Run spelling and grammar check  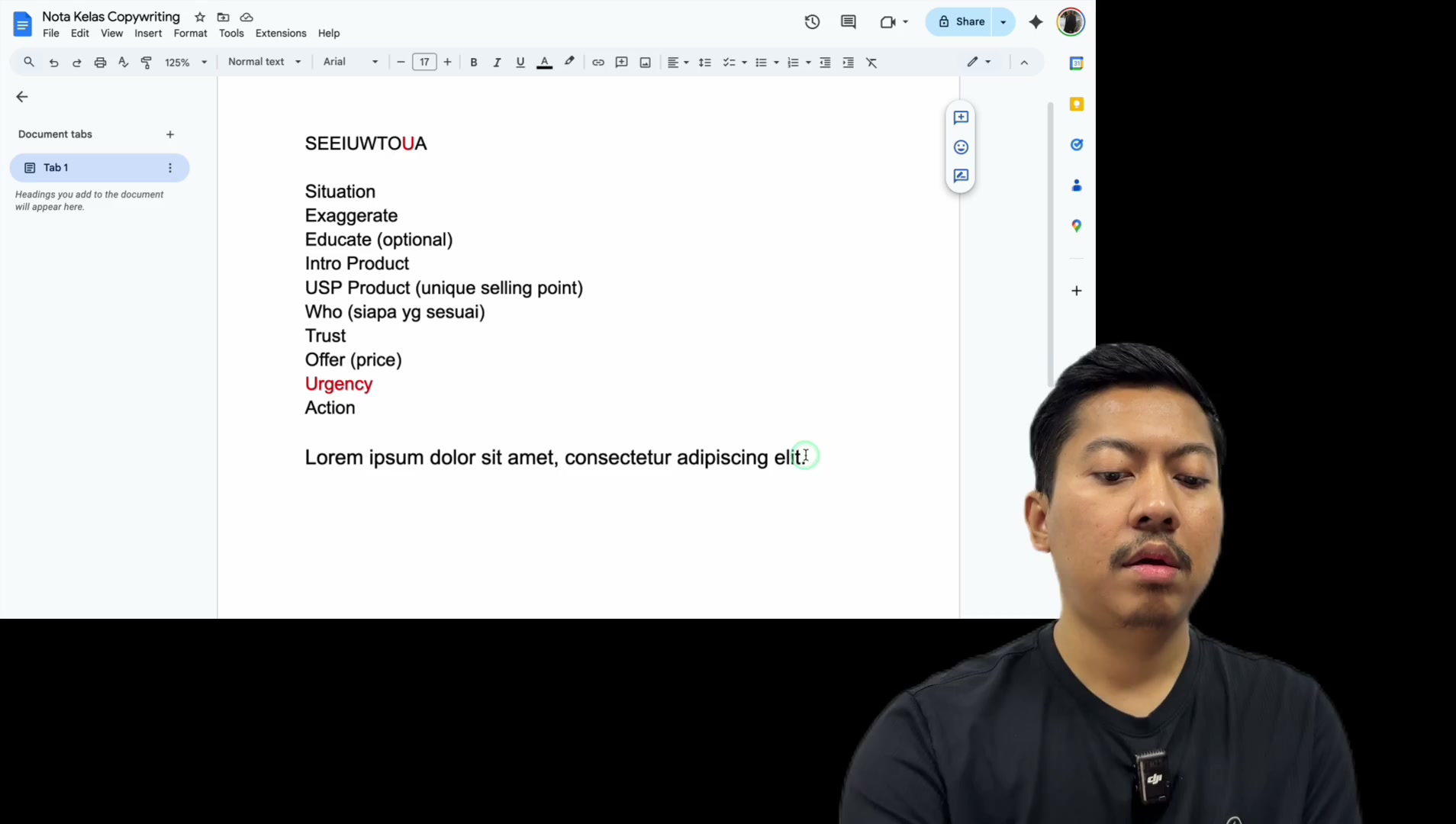click(x=123, y=63)
